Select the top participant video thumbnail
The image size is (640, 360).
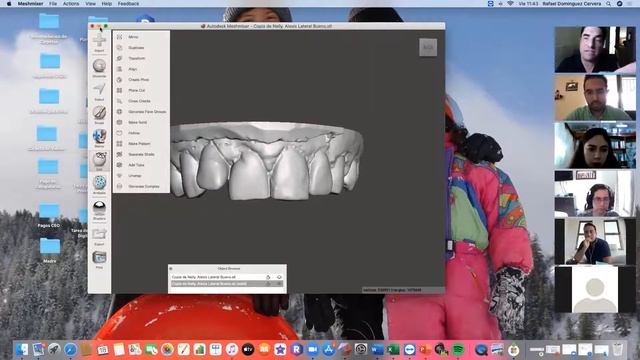[x=595, y=50]
